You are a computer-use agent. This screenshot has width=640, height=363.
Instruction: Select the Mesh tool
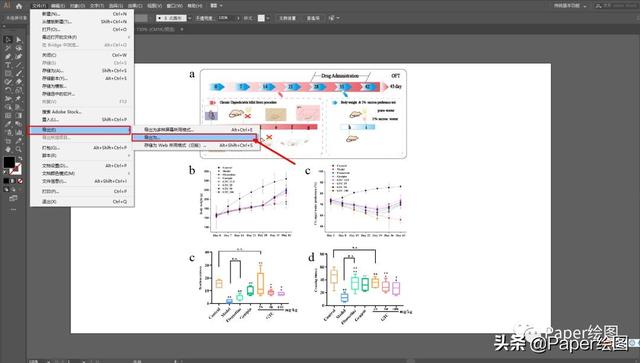click(8, 116)
